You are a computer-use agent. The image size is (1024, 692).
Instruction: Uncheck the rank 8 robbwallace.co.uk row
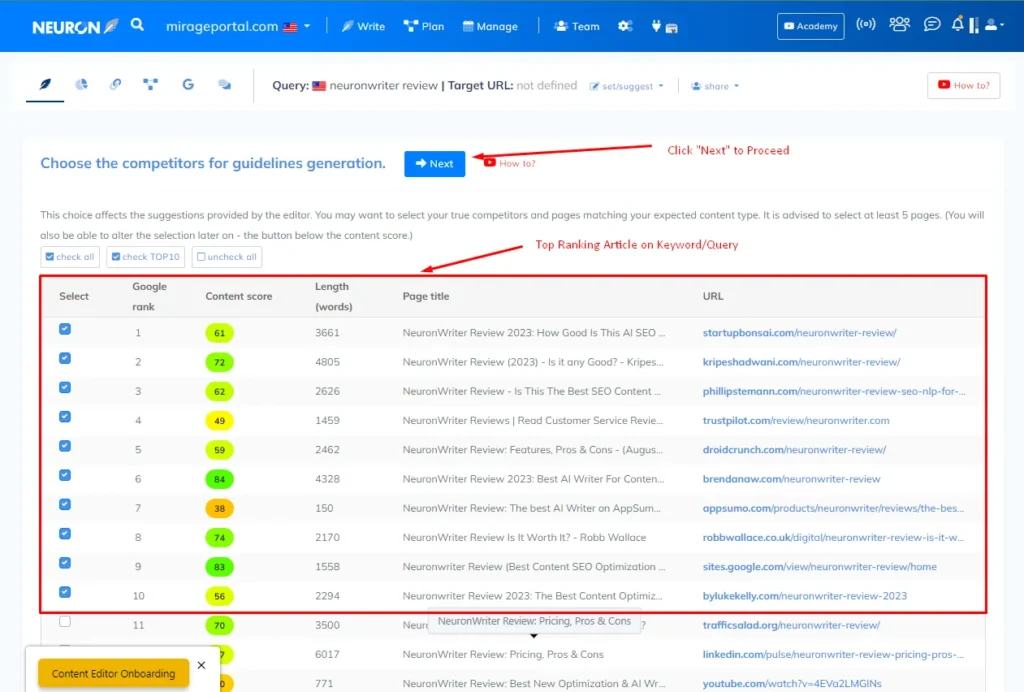[x=65, y=534]
